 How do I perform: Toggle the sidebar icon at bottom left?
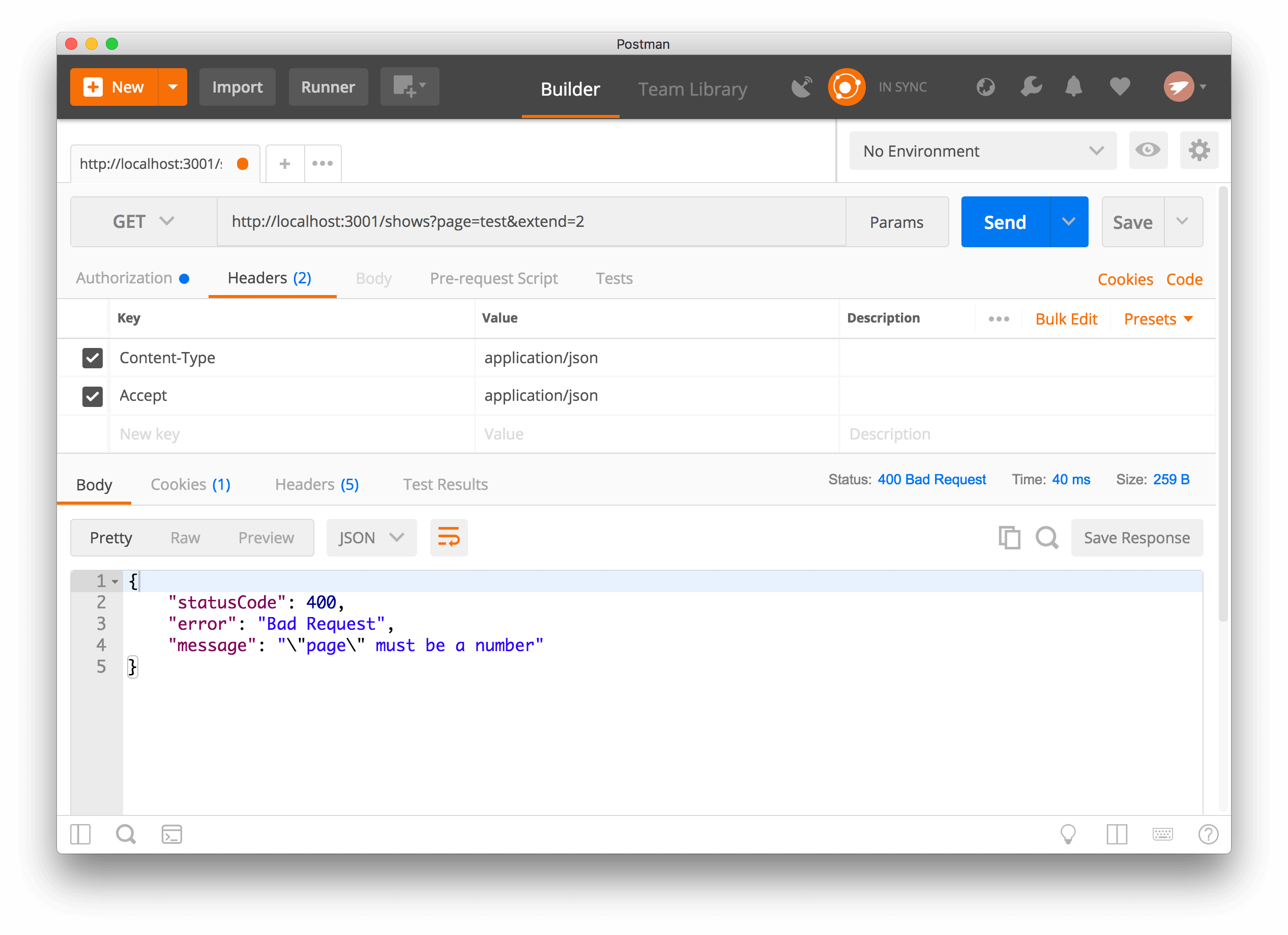80,834
